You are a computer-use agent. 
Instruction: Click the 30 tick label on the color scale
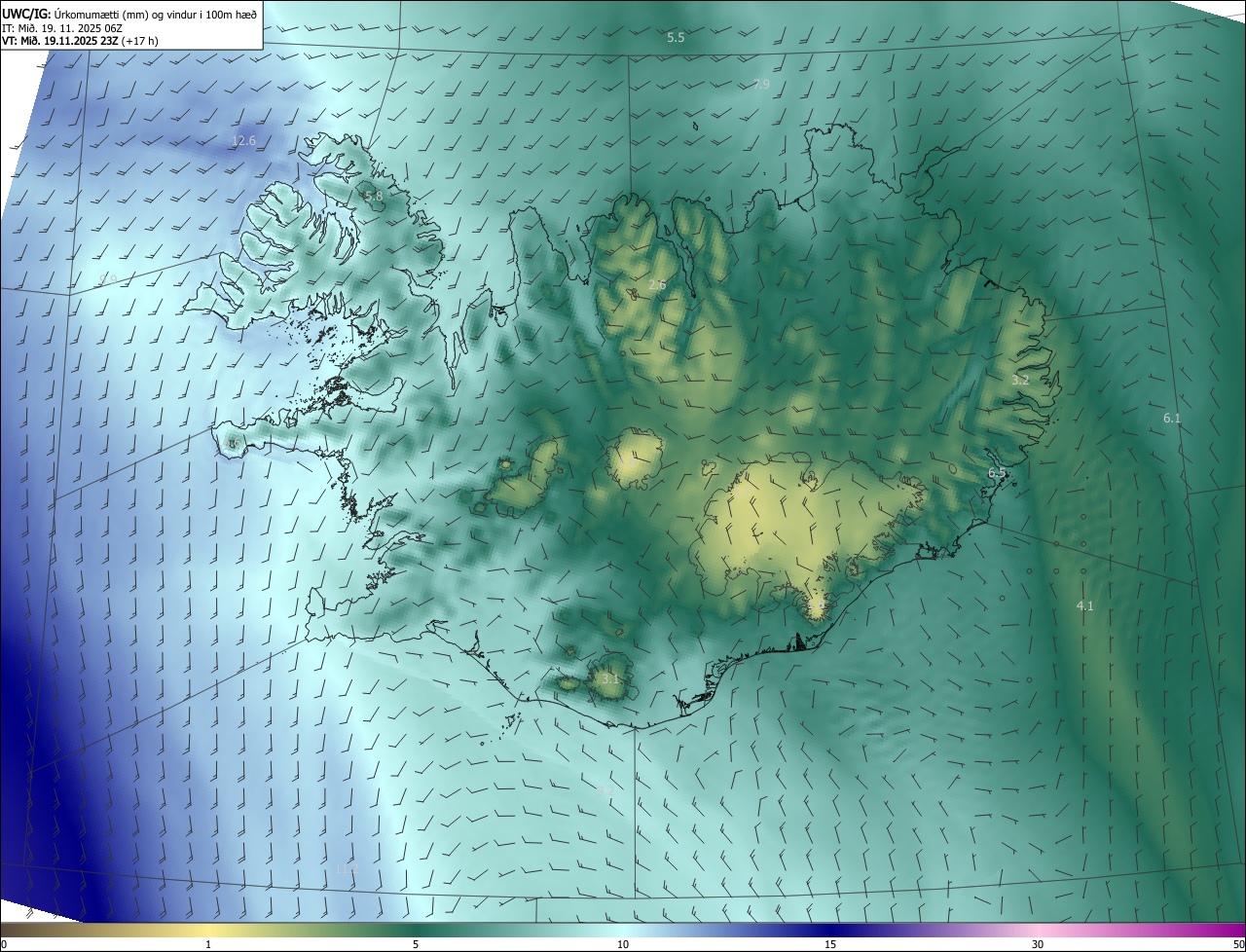pyautogui.click(x=1038, y=945)
